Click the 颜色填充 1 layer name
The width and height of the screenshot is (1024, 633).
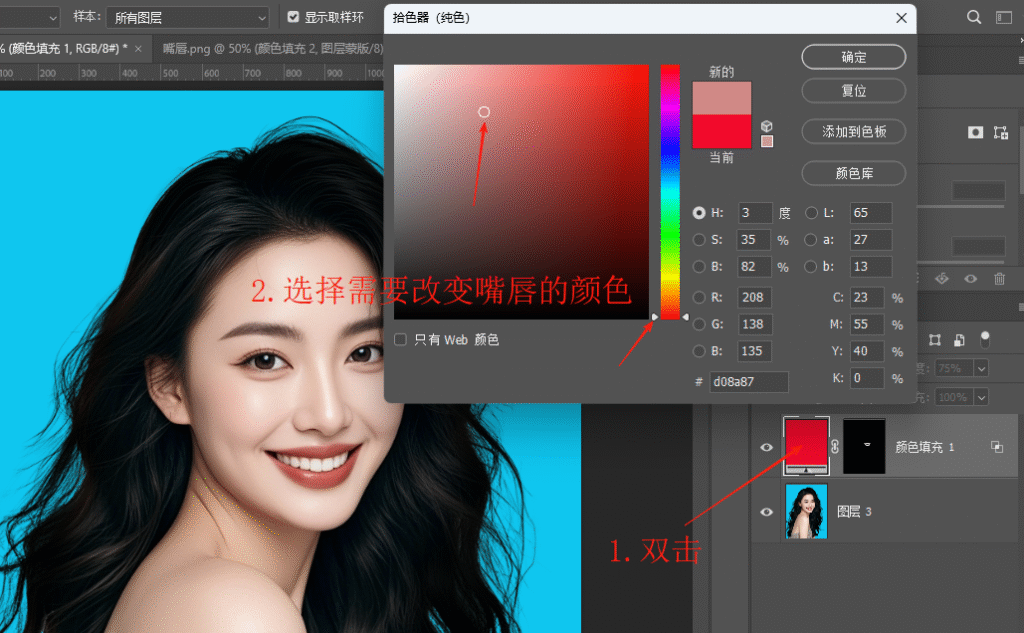tap(925, 447)
